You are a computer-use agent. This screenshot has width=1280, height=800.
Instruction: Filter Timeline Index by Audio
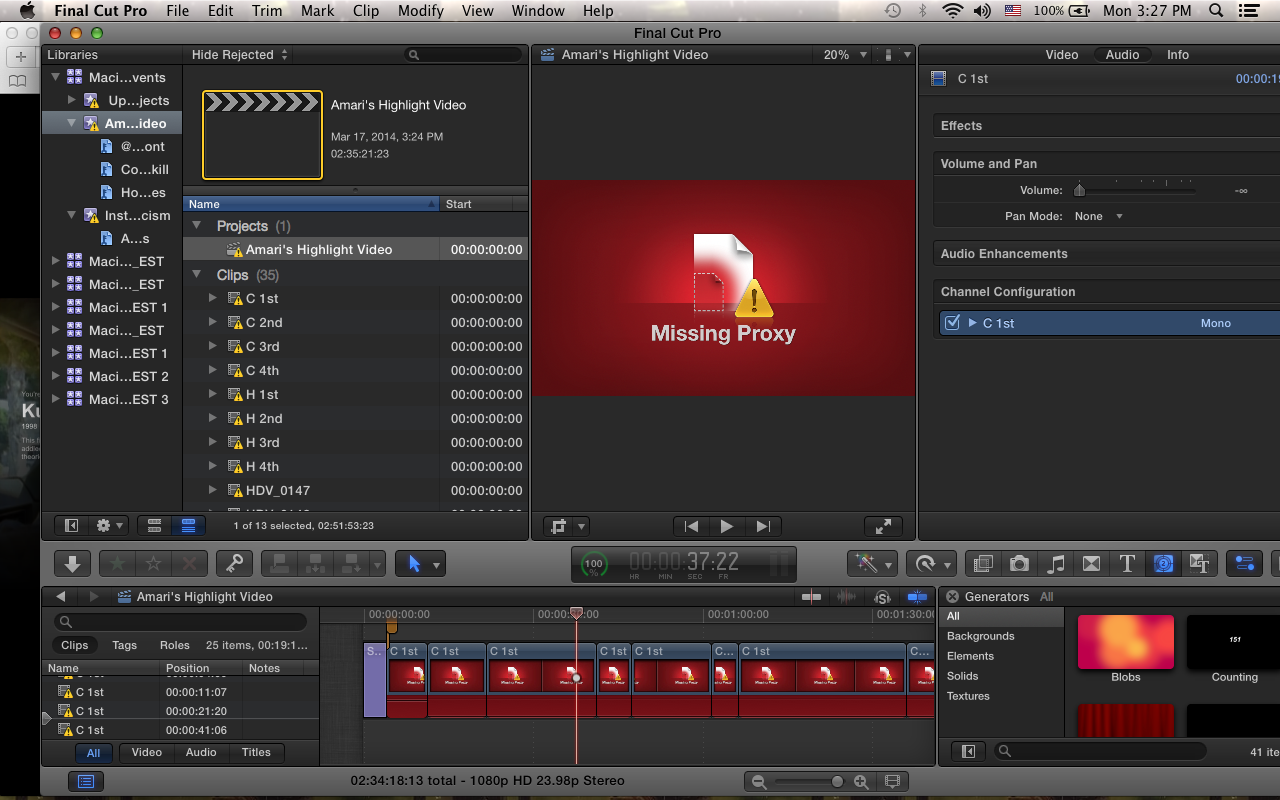click(201, 752)
